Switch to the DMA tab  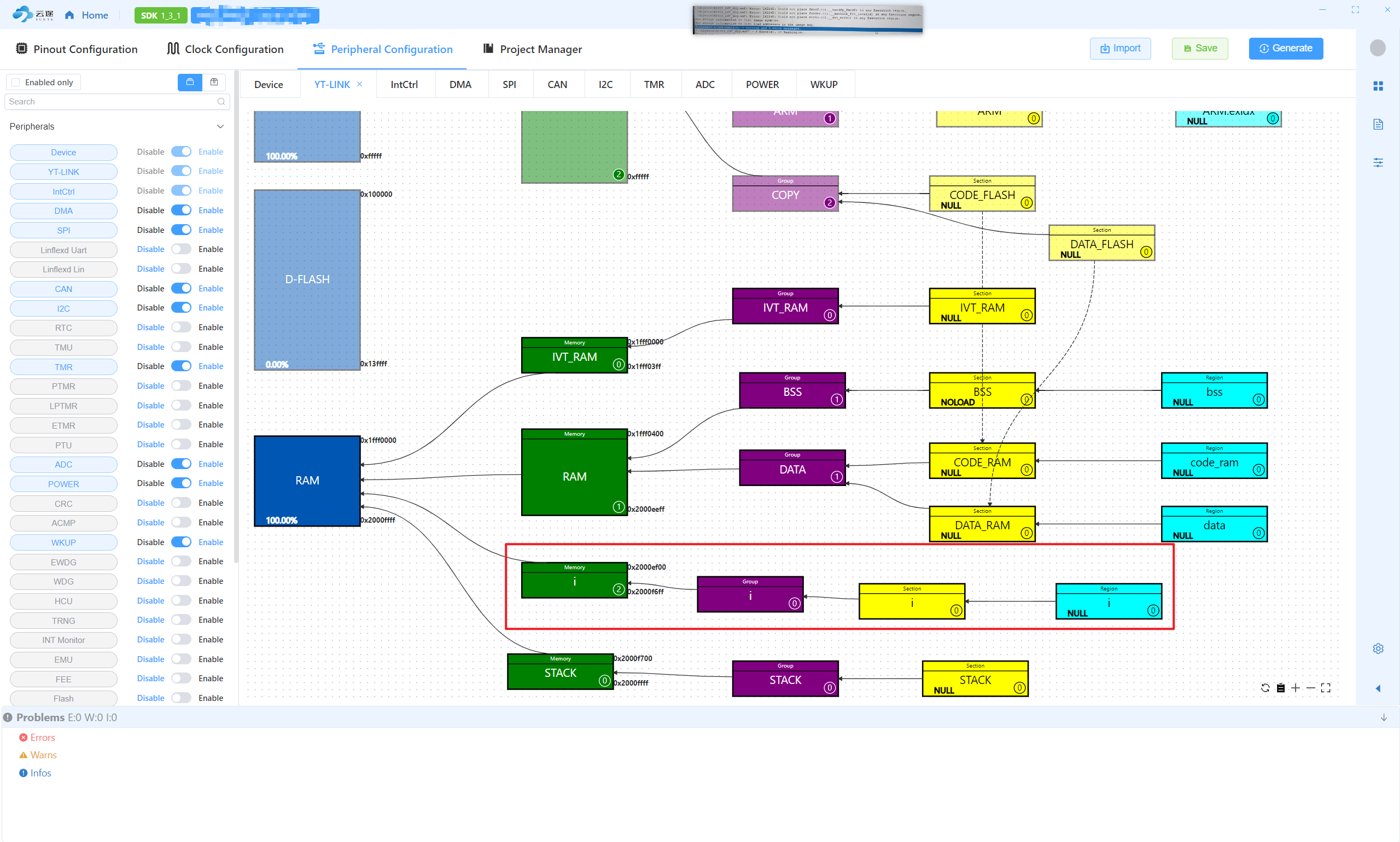tap(460, 85)
